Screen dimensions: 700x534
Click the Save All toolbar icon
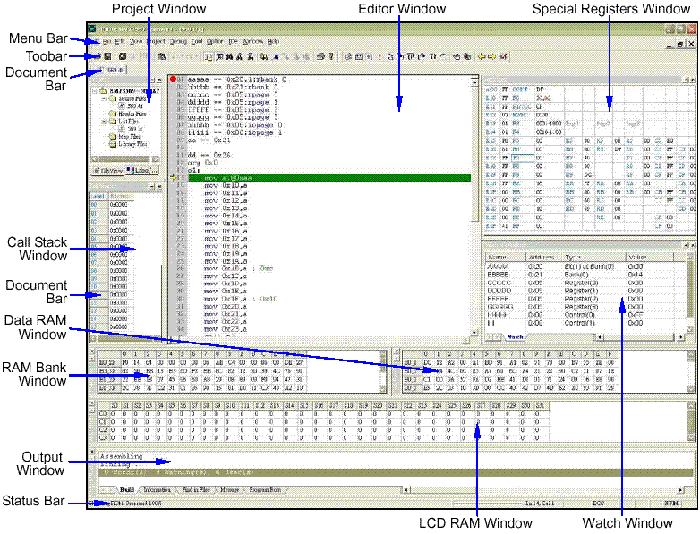tap(122, 57)
